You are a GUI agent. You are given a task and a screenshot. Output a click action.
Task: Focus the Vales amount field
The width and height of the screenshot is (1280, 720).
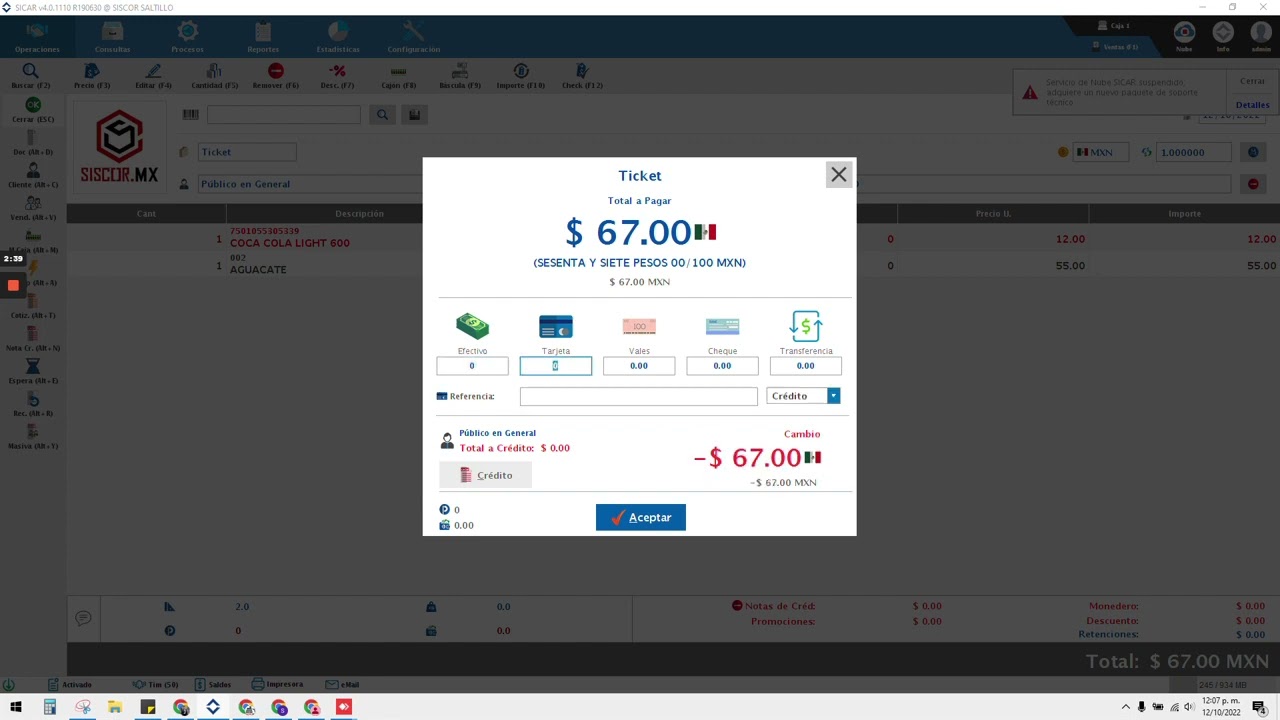[x=639, y=366]
